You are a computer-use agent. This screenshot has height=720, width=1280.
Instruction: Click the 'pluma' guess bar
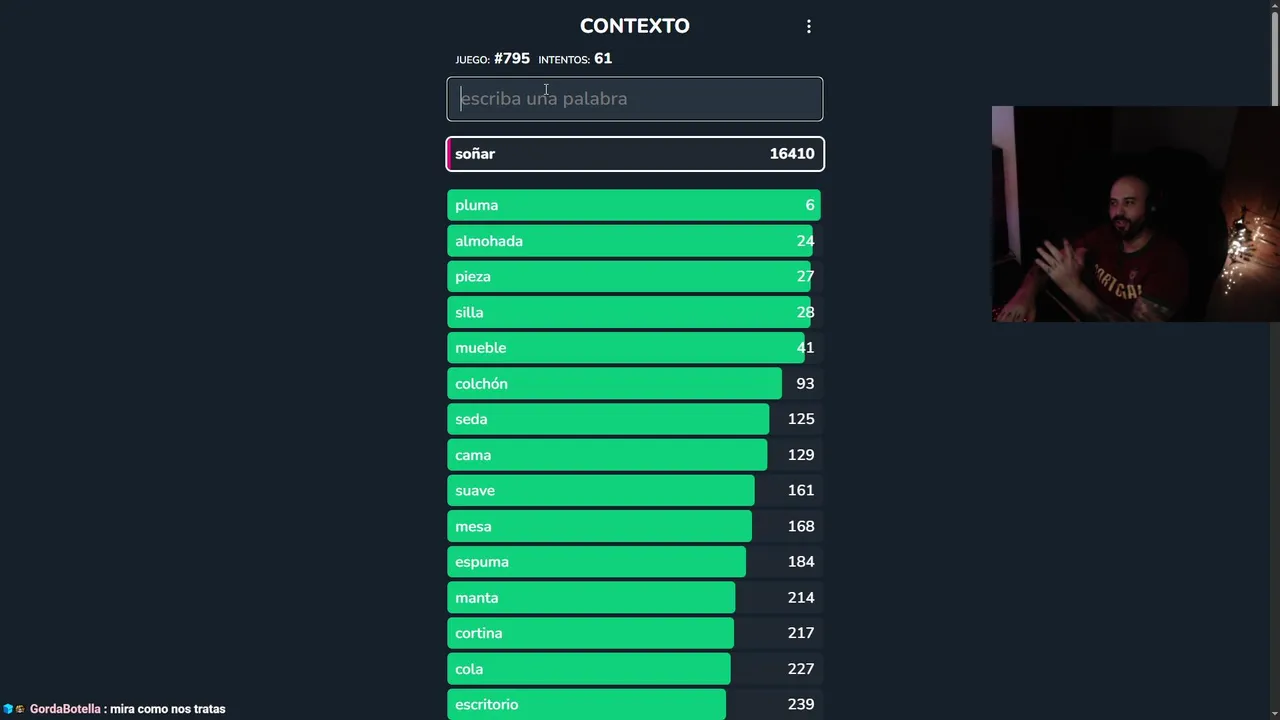tap(634, 205)
